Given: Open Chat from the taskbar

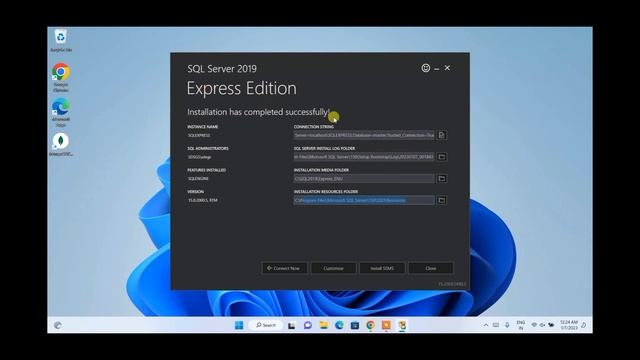Looking at the screenshot, I should (x=308, y=325).
